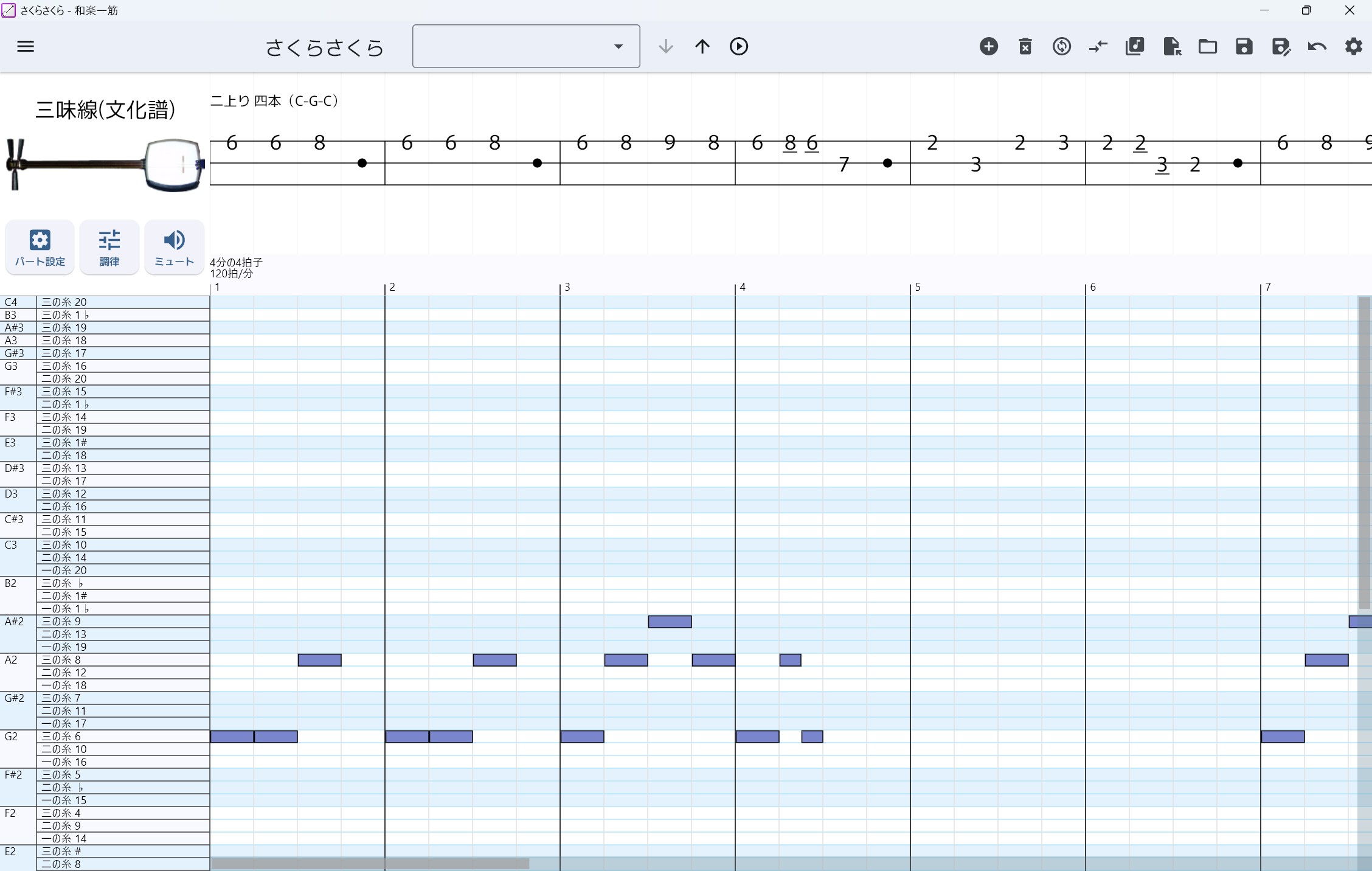The image size is (1372, 871).
Task: Click the save-as pencil disk icon
Action: click(x=1281, y=46)
